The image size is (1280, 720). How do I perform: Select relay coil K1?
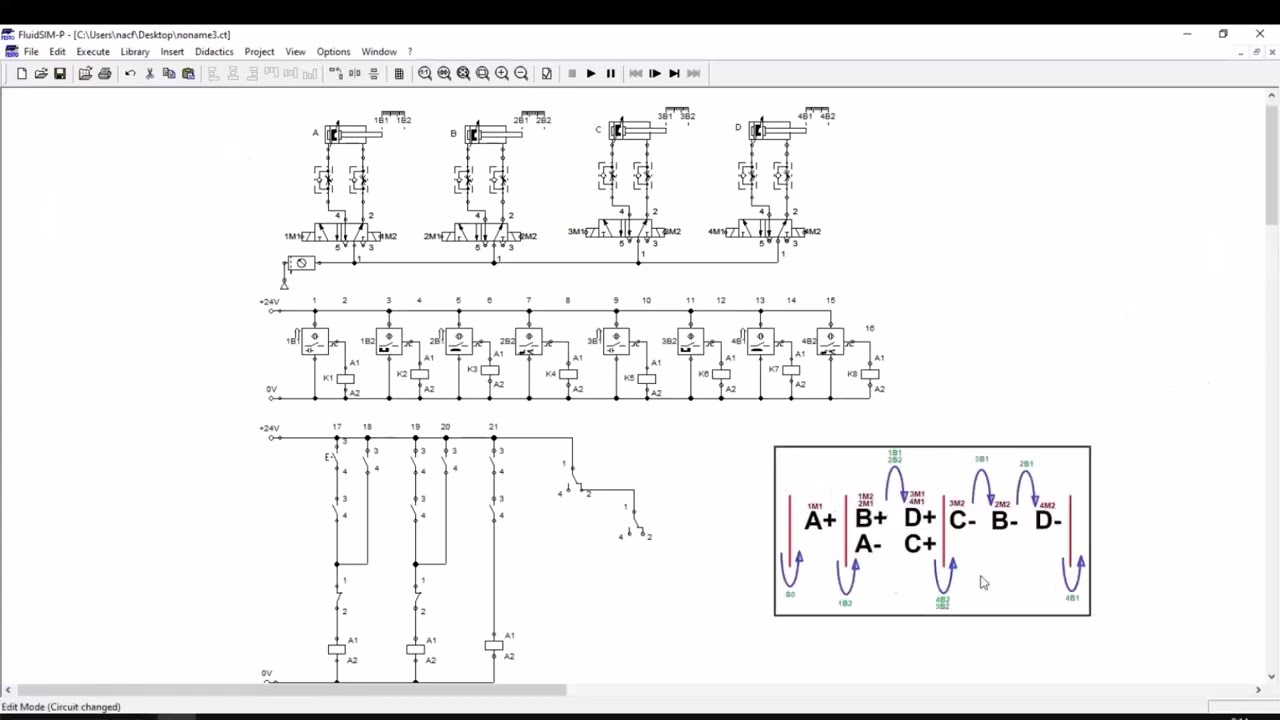point(345,379)
